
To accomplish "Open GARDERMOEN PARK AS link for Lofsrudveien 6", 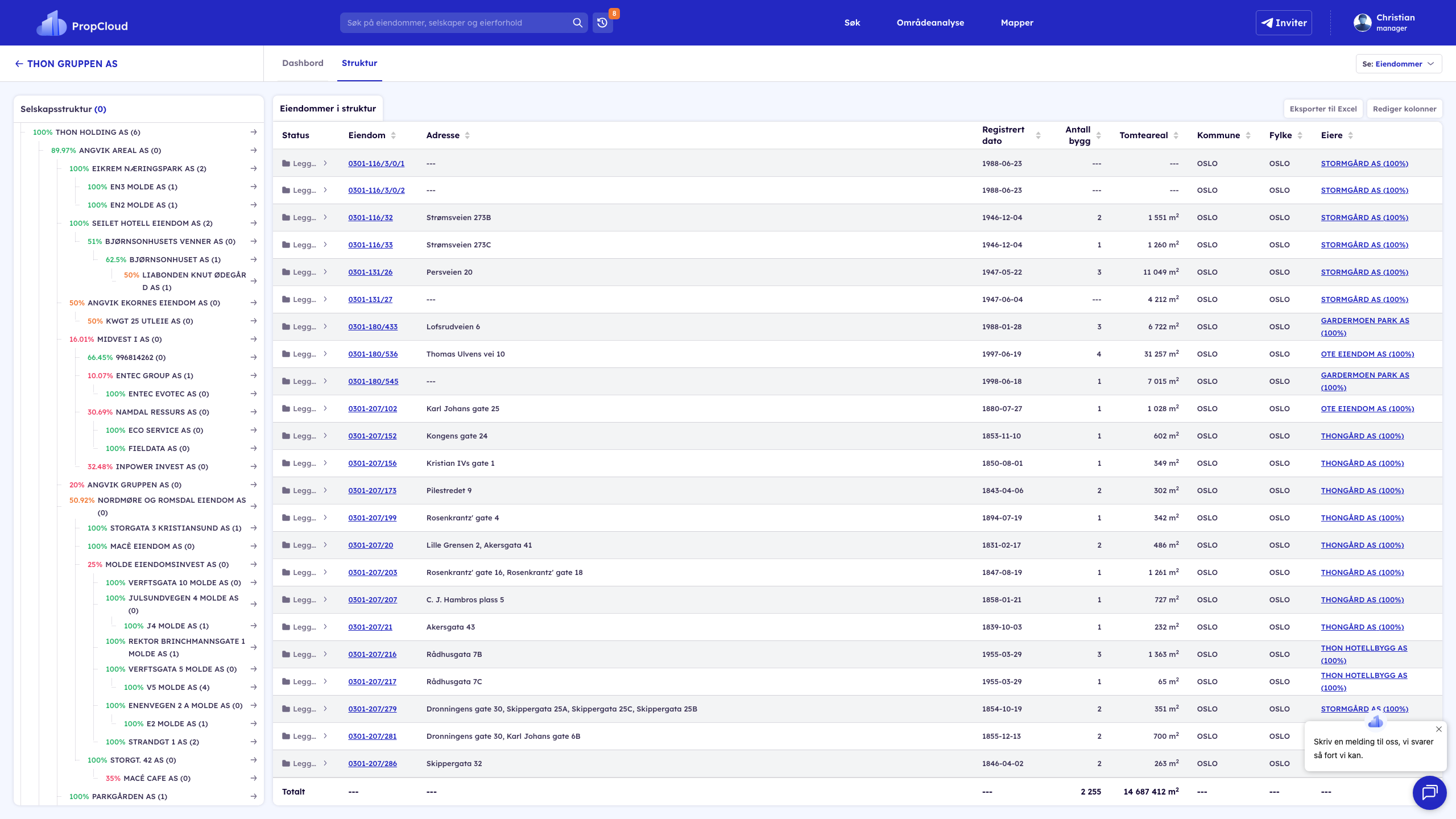I will click(1365, 326).
